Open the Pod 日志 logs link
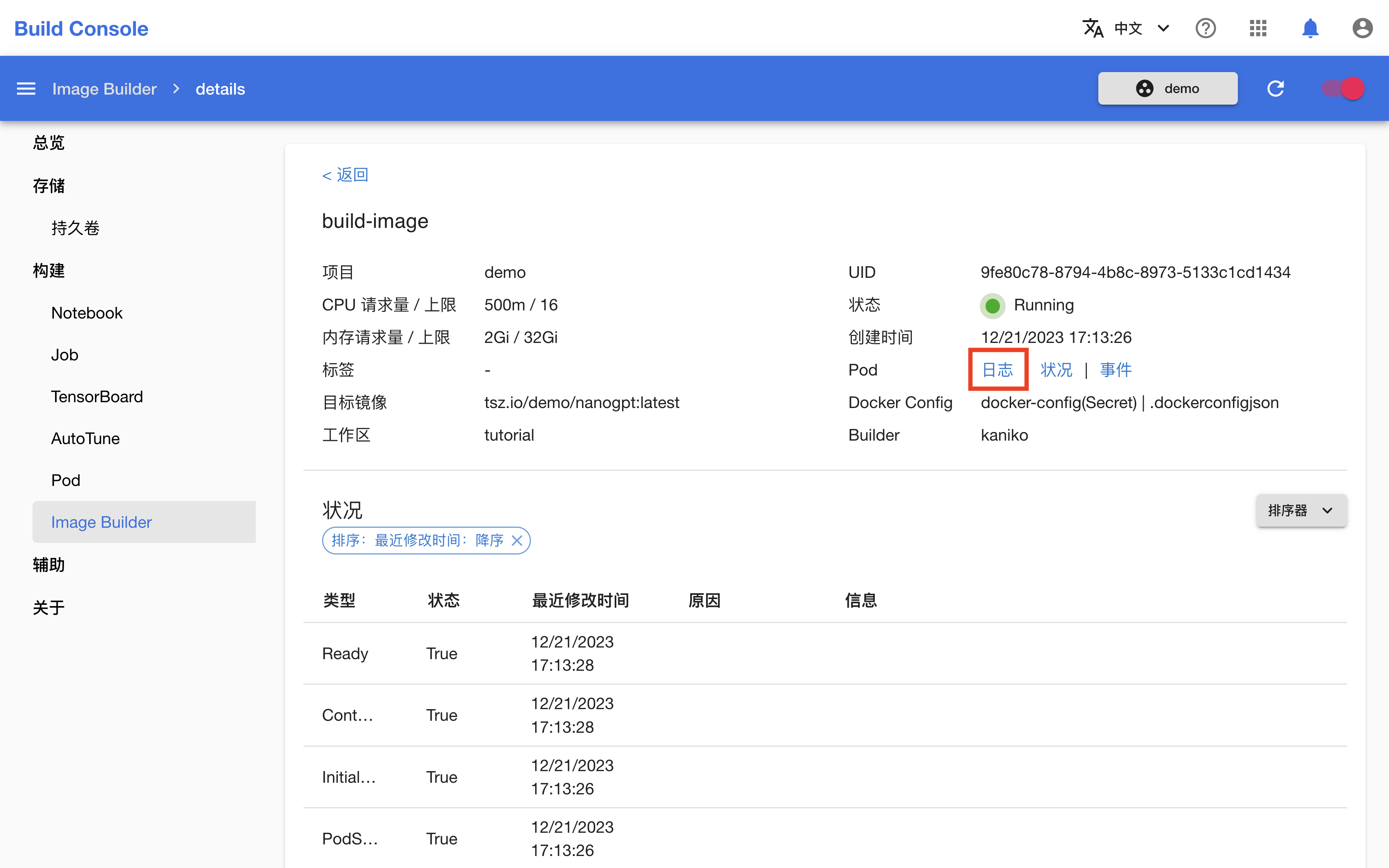The height and width of the screenshot is (868, 1389). pyautogui.click(x=998, y=370)
